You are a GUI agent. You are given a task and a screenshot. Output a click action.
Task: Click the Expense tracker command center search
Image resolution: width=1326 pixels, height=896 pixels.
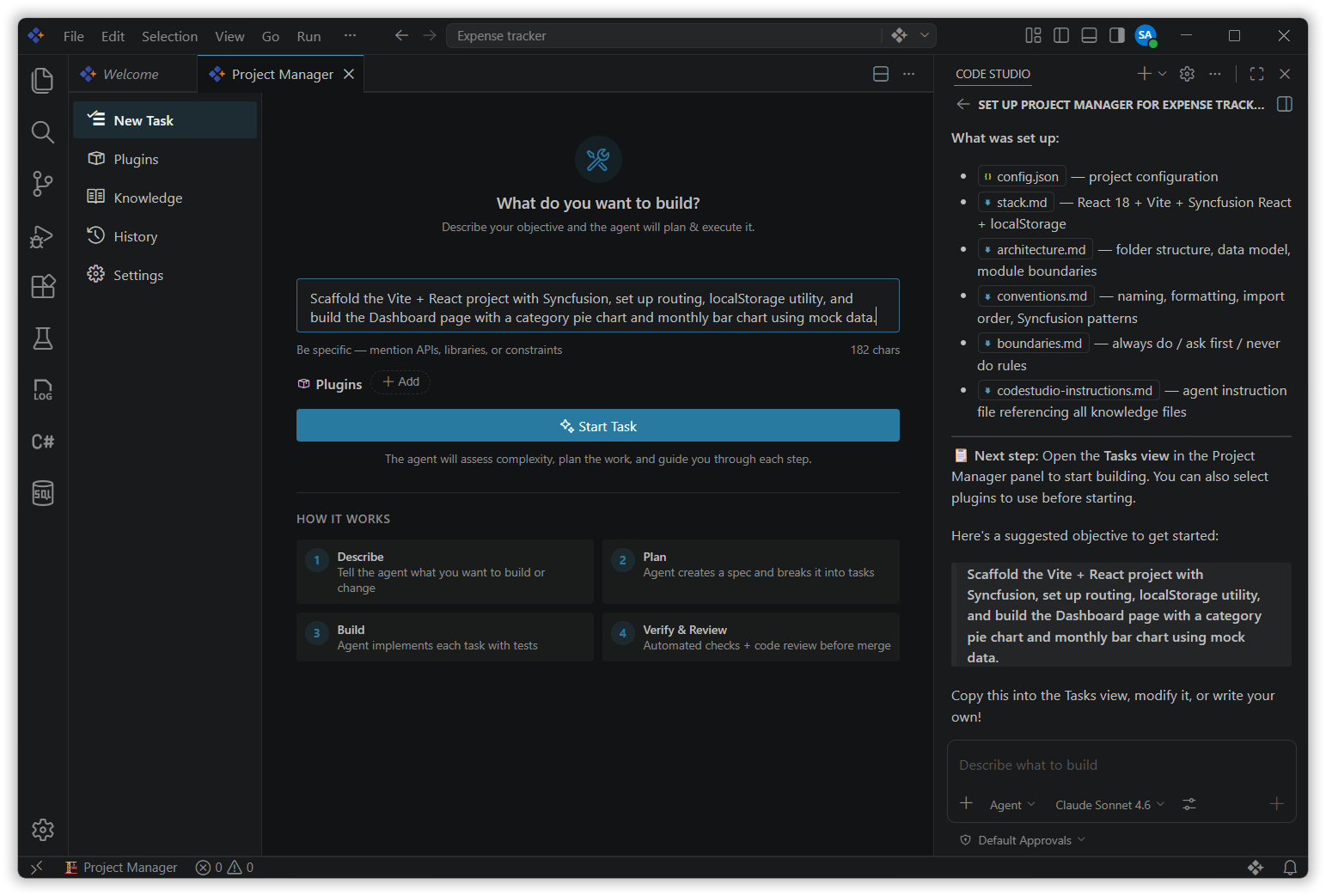pos(666,35)
